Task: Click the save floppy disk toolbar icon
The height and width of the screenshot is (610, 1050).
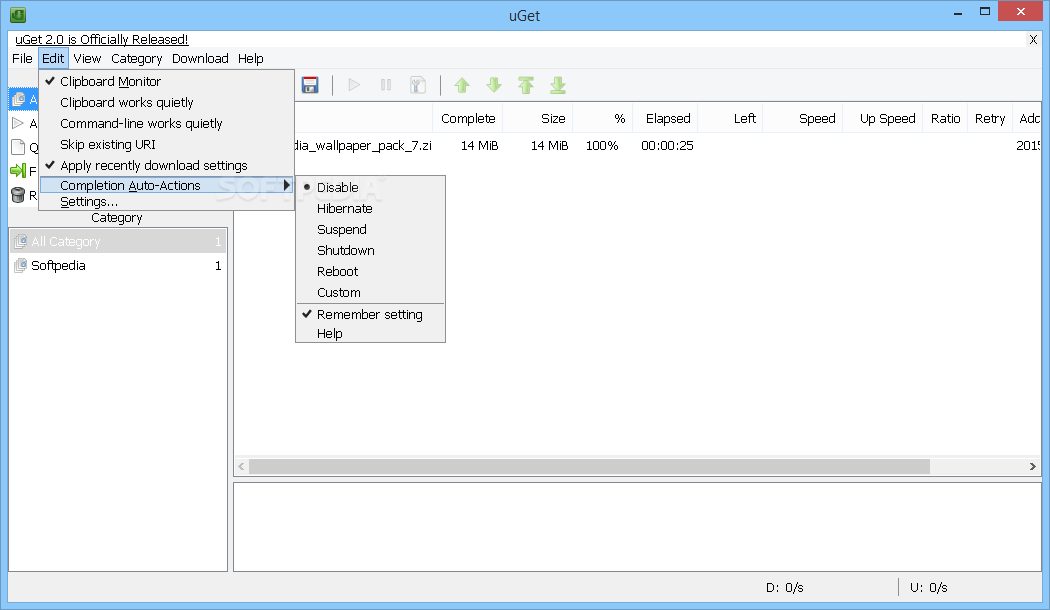Action: point(309,85)
